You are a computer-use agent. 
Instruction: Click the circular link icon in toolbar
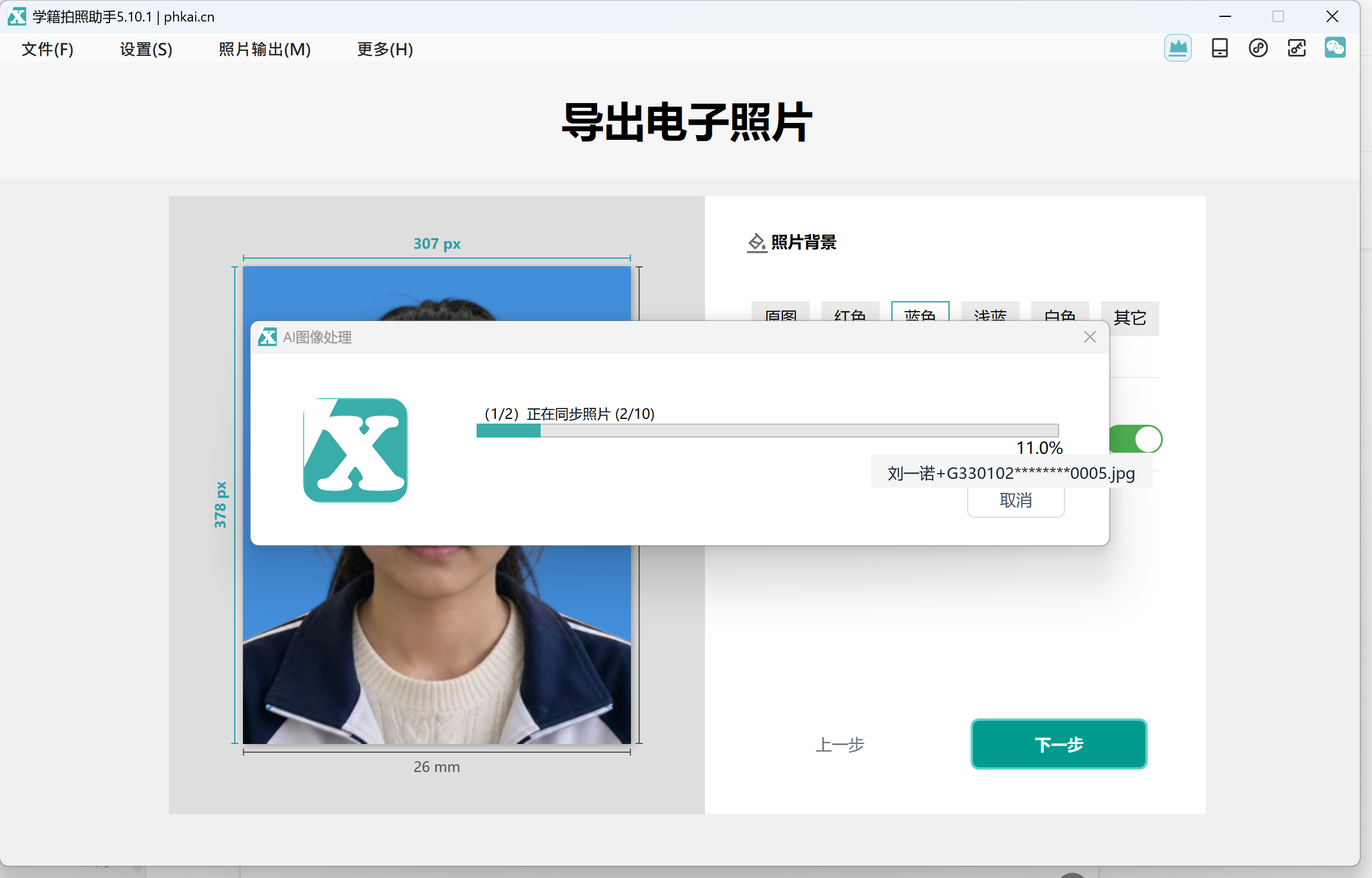(1258, 48)
